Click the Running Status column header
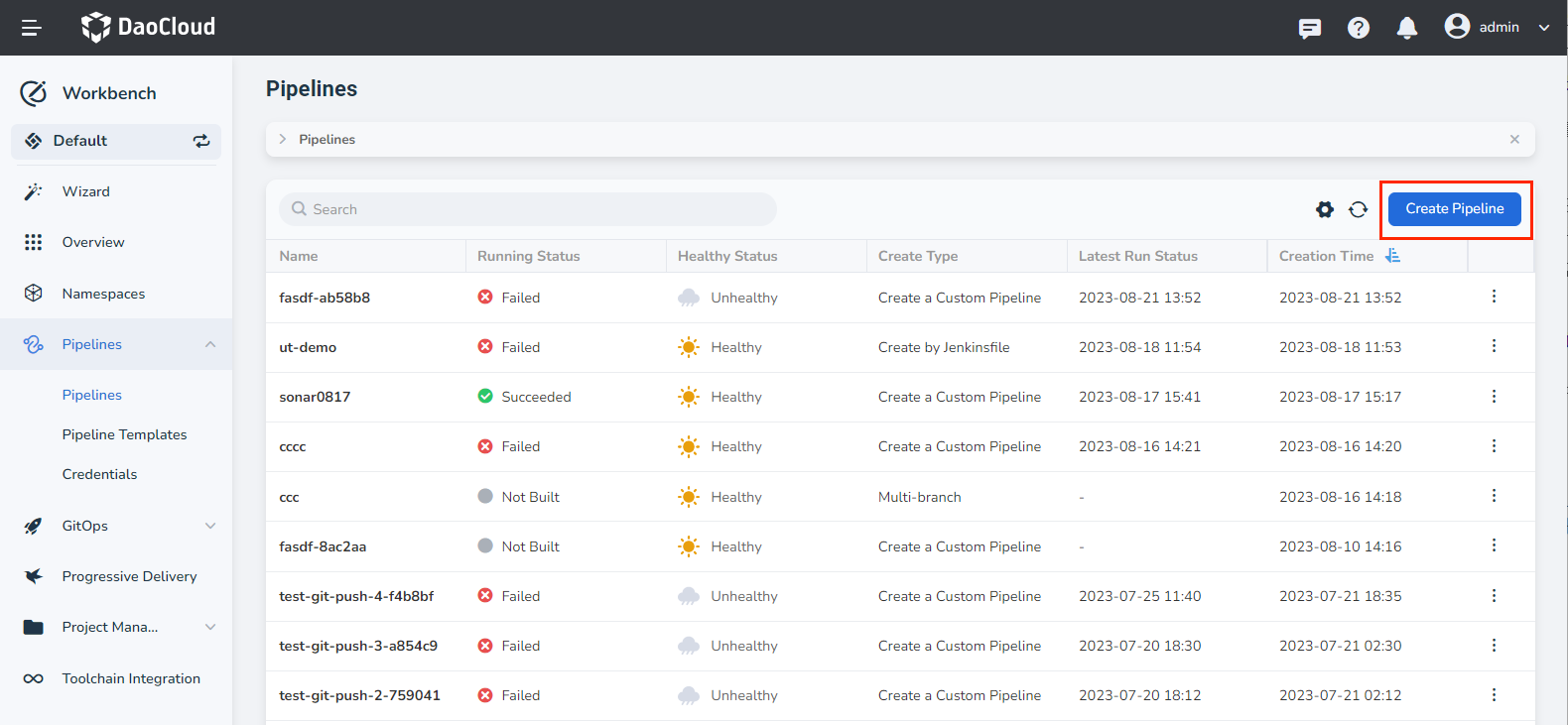This screenshot has width=1568, height=725. click(x=529, y=256)
